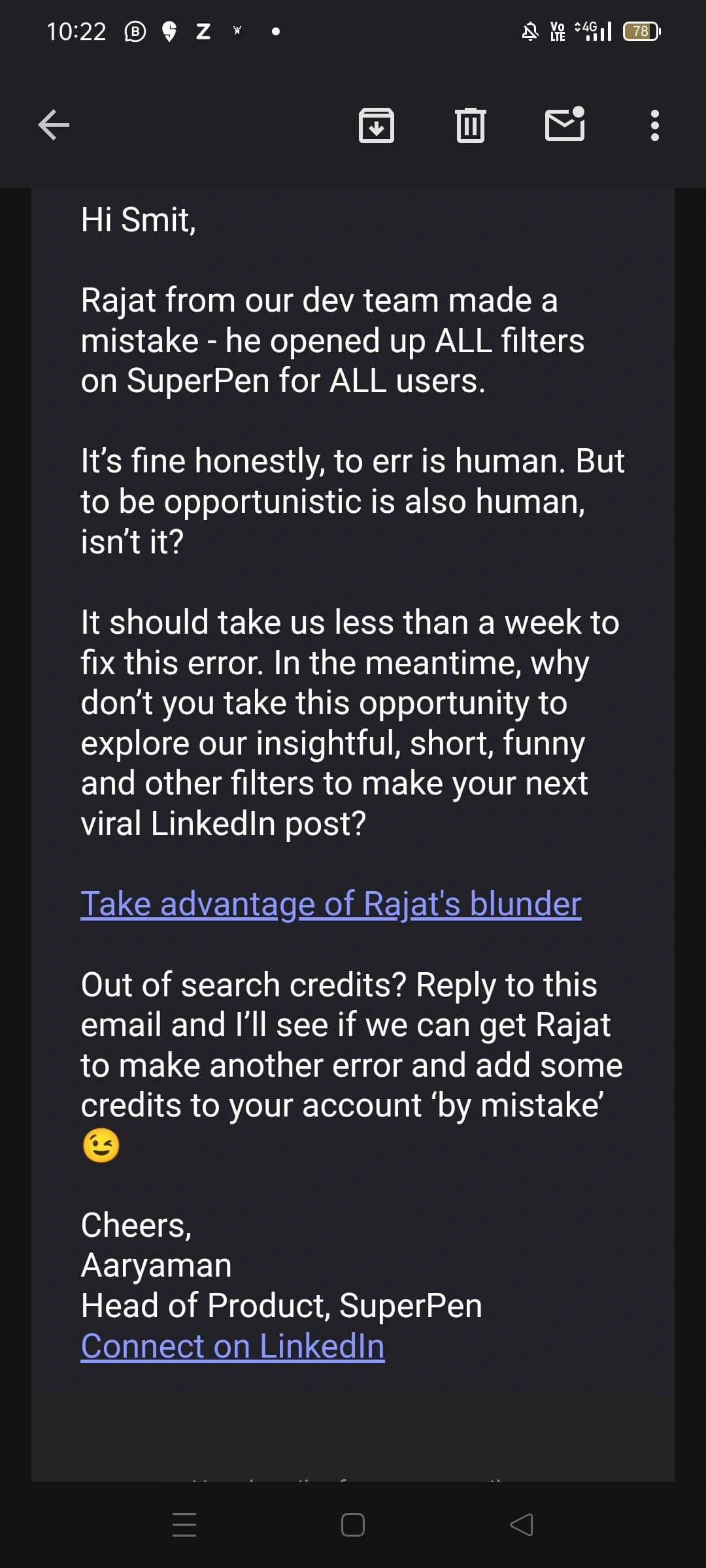Tap the 'Hi Smit,' greeting line
706x1568 pixels.
139,220
